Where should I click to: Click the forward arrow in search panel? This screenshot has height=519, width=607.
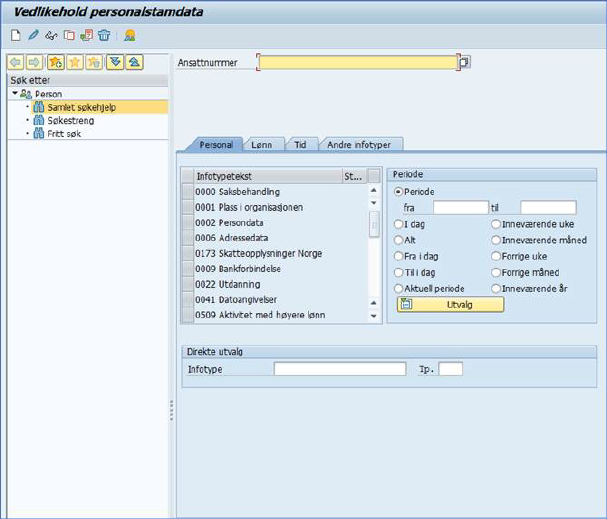point(34,62)
